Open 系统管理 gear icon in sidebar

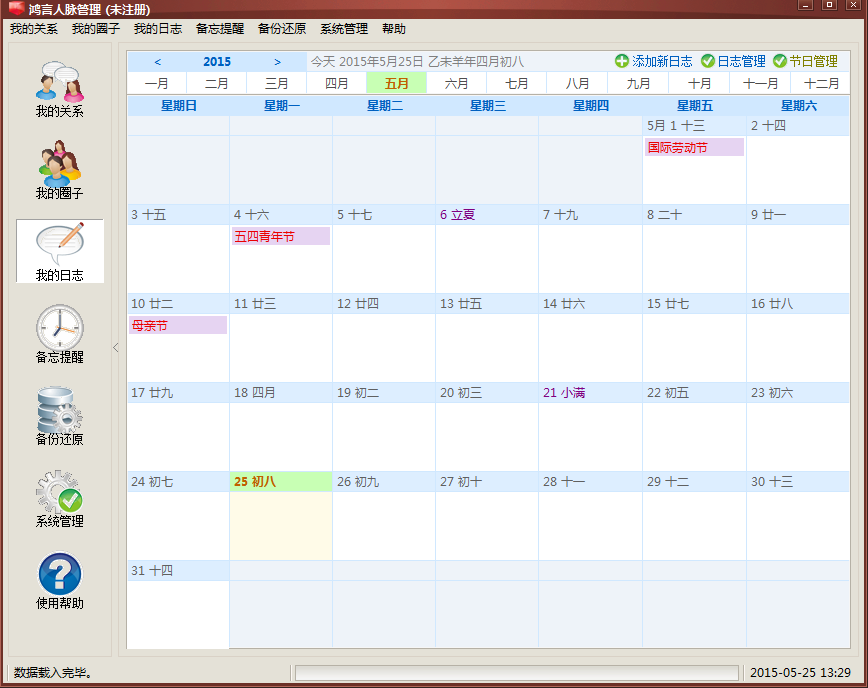tap(59, 492)
